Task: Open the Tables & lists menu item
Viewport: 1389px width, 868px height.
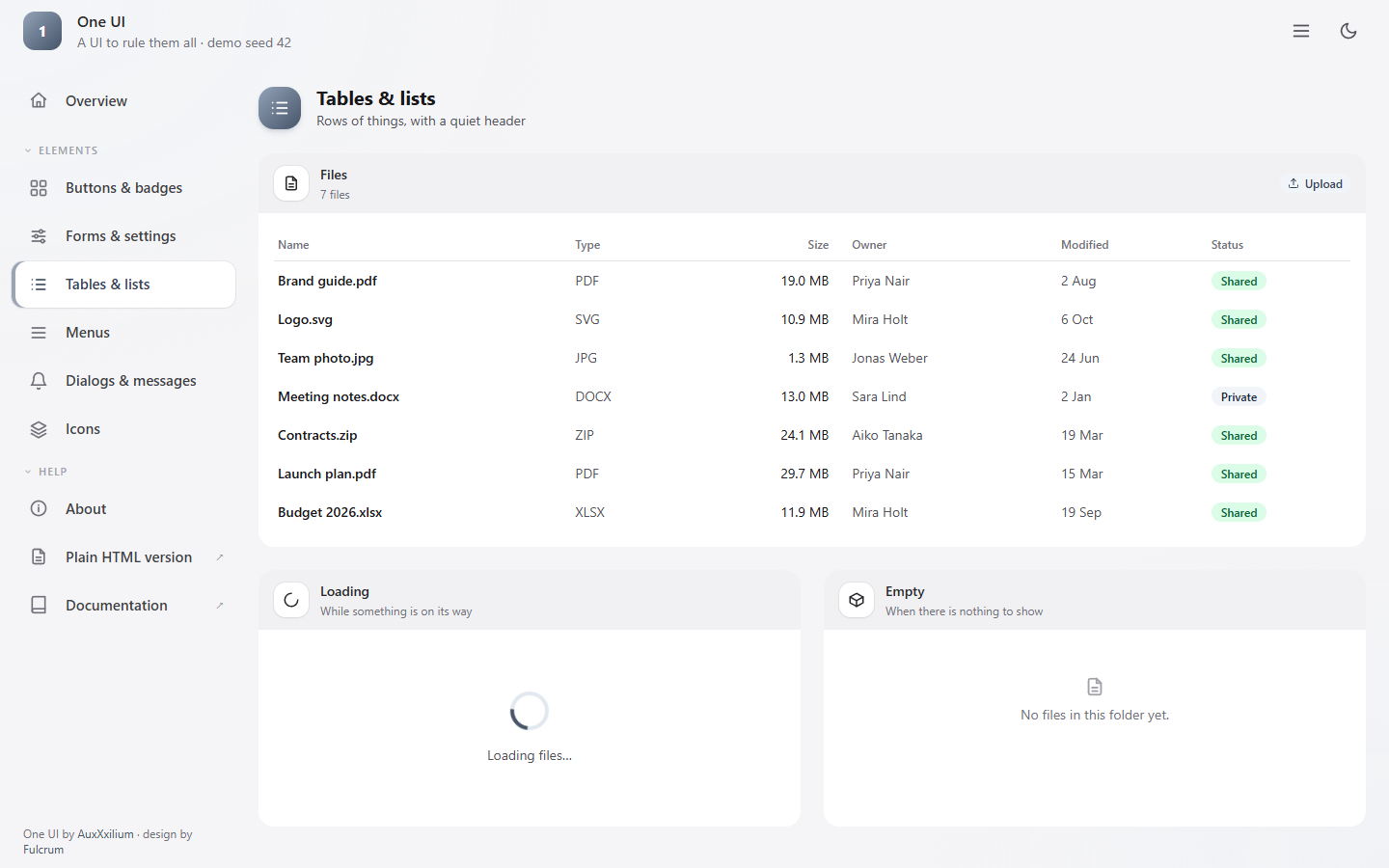Action: (x=124, y=285)
